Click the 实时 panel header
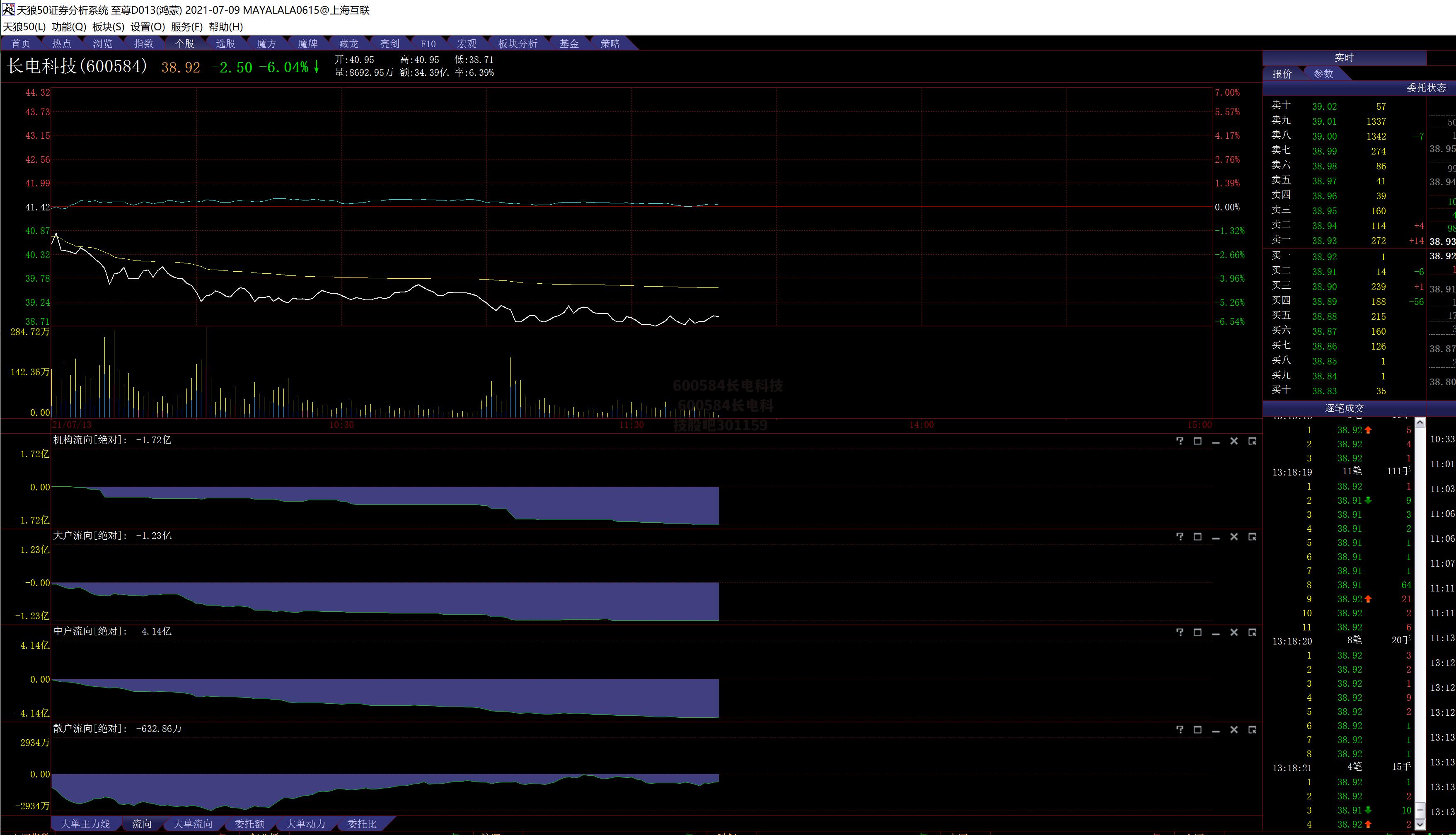 point(1344,58)
